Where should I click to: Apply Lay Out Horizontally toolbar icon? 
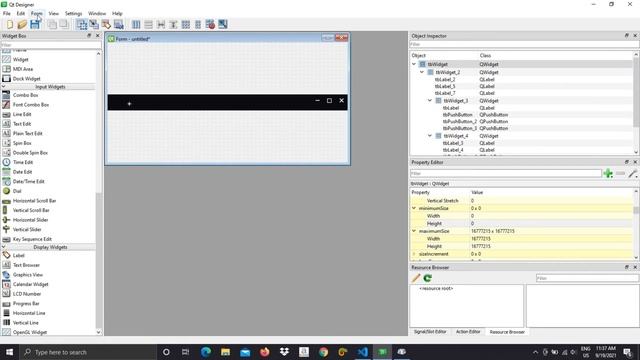[136, 24]
